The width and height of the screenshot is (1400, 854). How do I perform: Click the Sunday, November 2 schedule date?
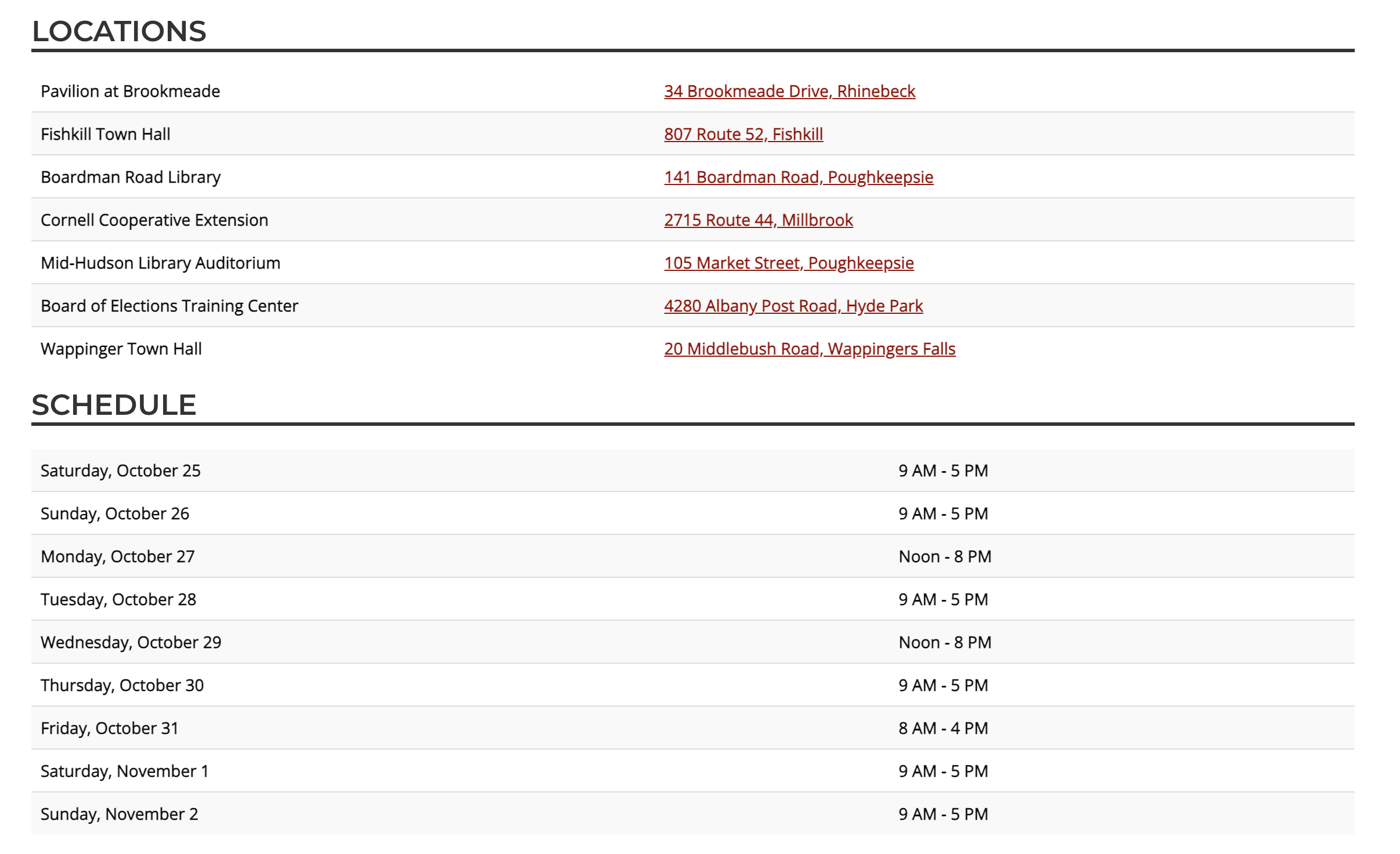[x=119, y=814]
